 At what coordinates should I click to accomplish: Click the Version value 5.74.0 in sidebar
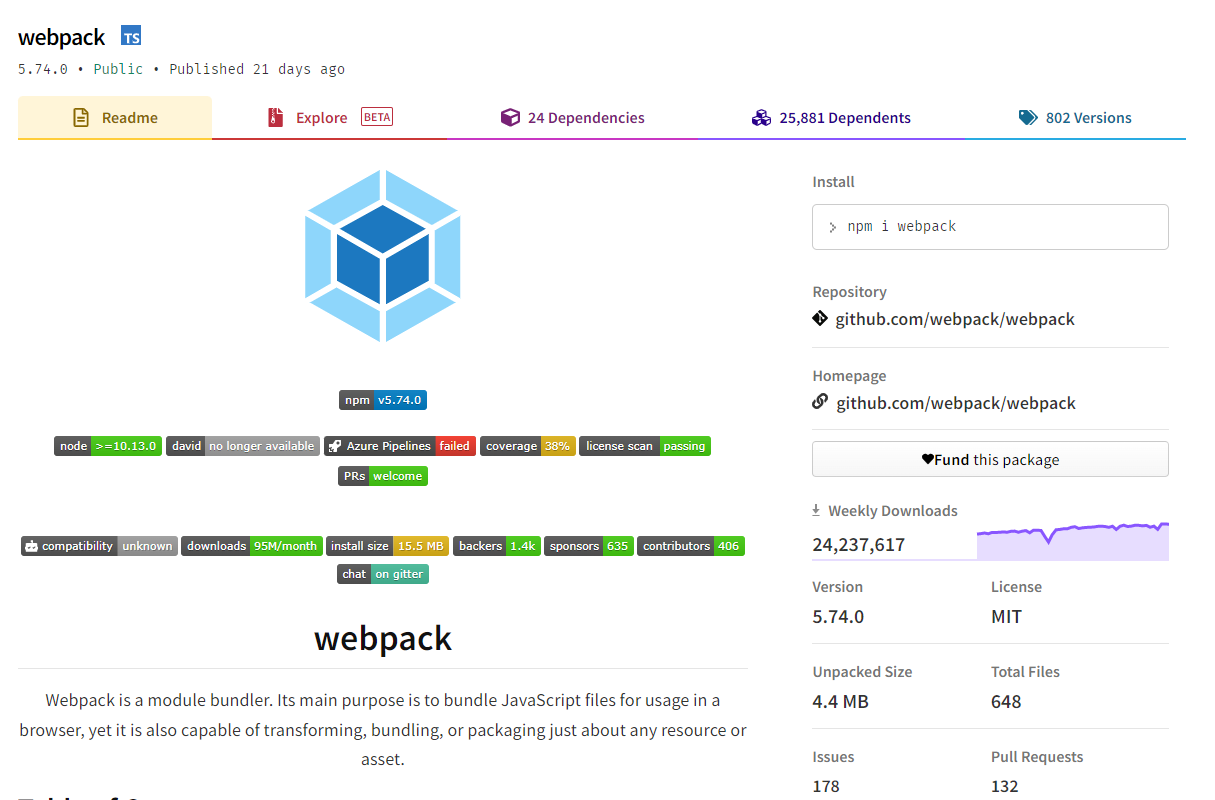pyautogui.click(x=838, y=616)
